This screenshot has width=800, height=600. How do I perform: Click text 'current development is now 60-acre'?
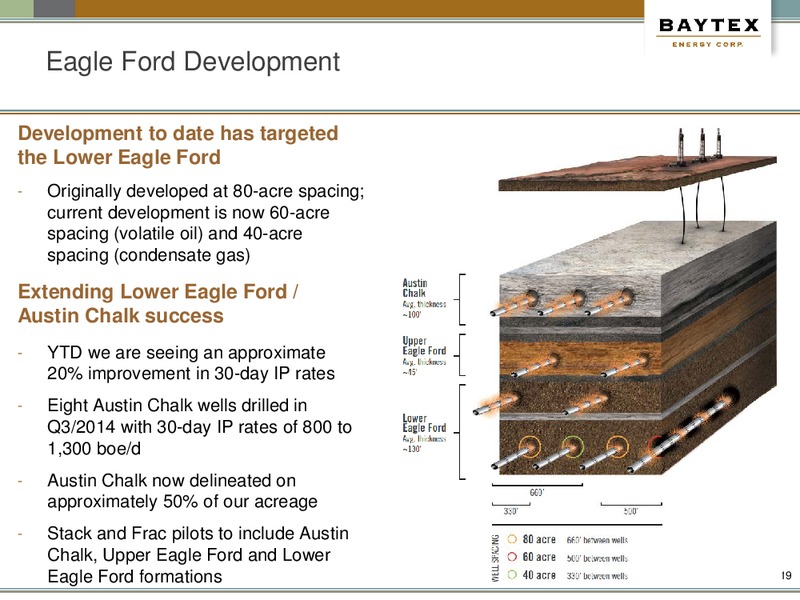188,212
